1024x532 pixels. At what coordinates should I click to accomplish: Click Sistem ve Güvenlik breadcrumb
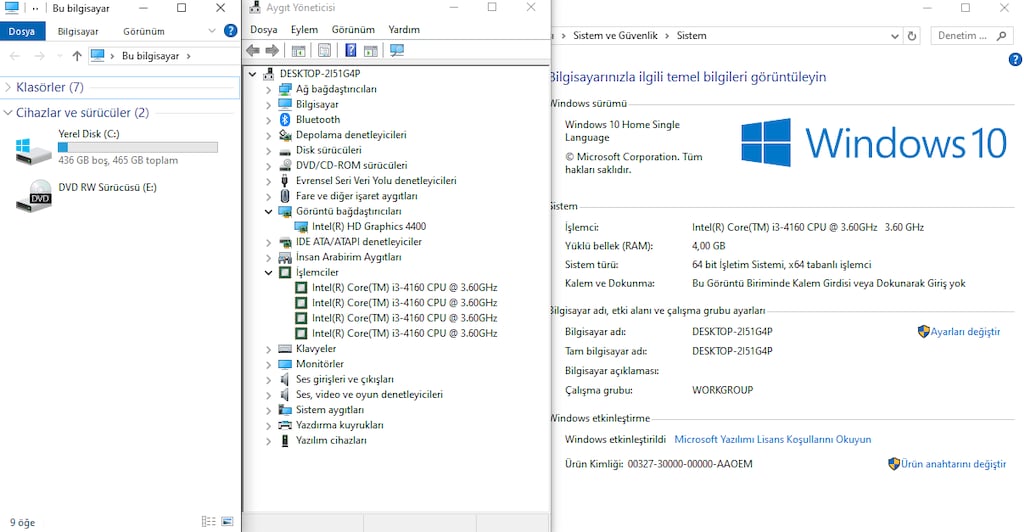click(x=615, y=36)
